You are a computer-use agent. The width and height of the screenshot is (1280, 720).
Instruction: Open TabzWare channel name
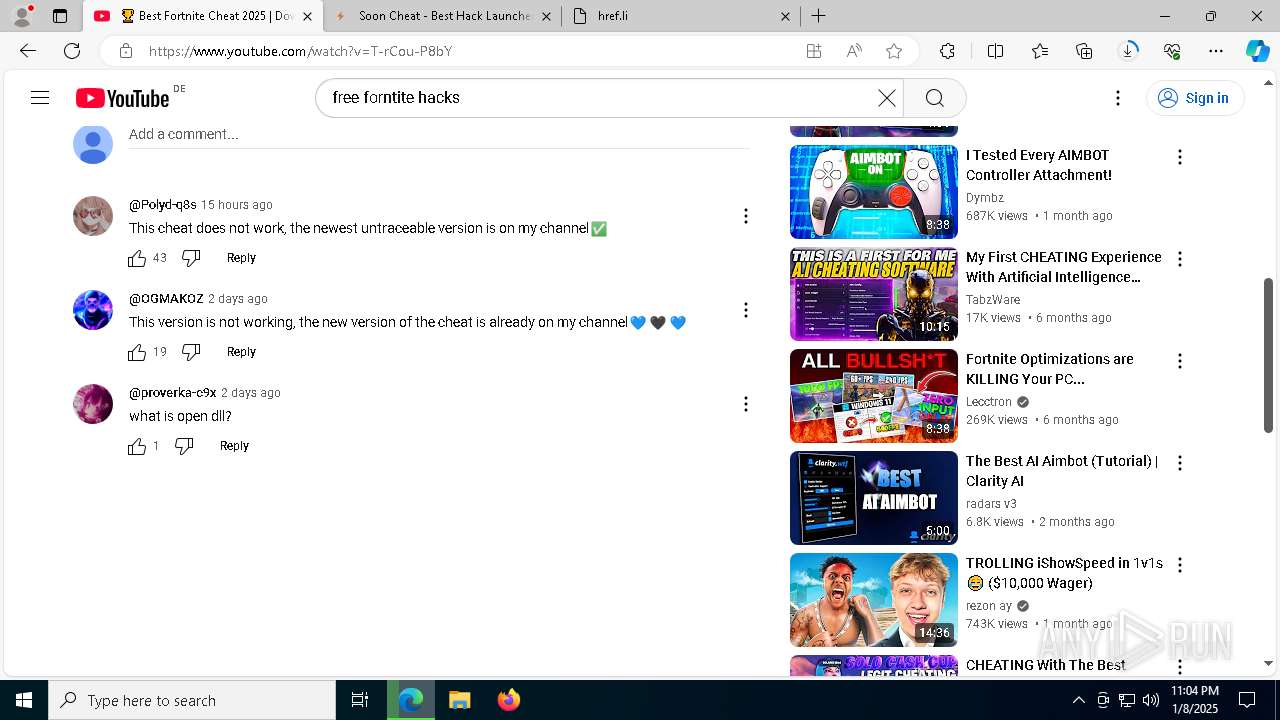(x=993, y=300)
